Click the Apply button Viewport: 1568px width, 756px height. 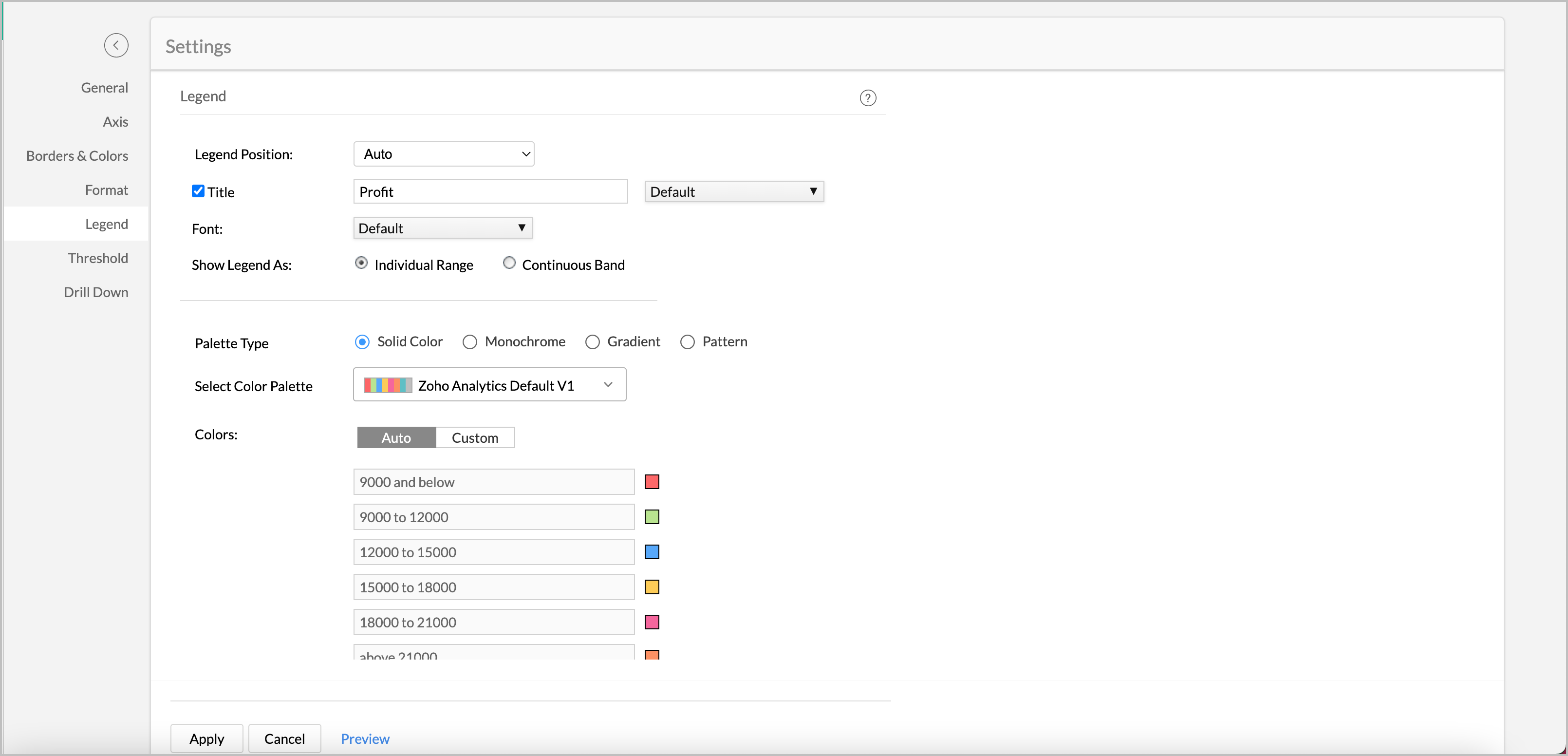point(206,738)
